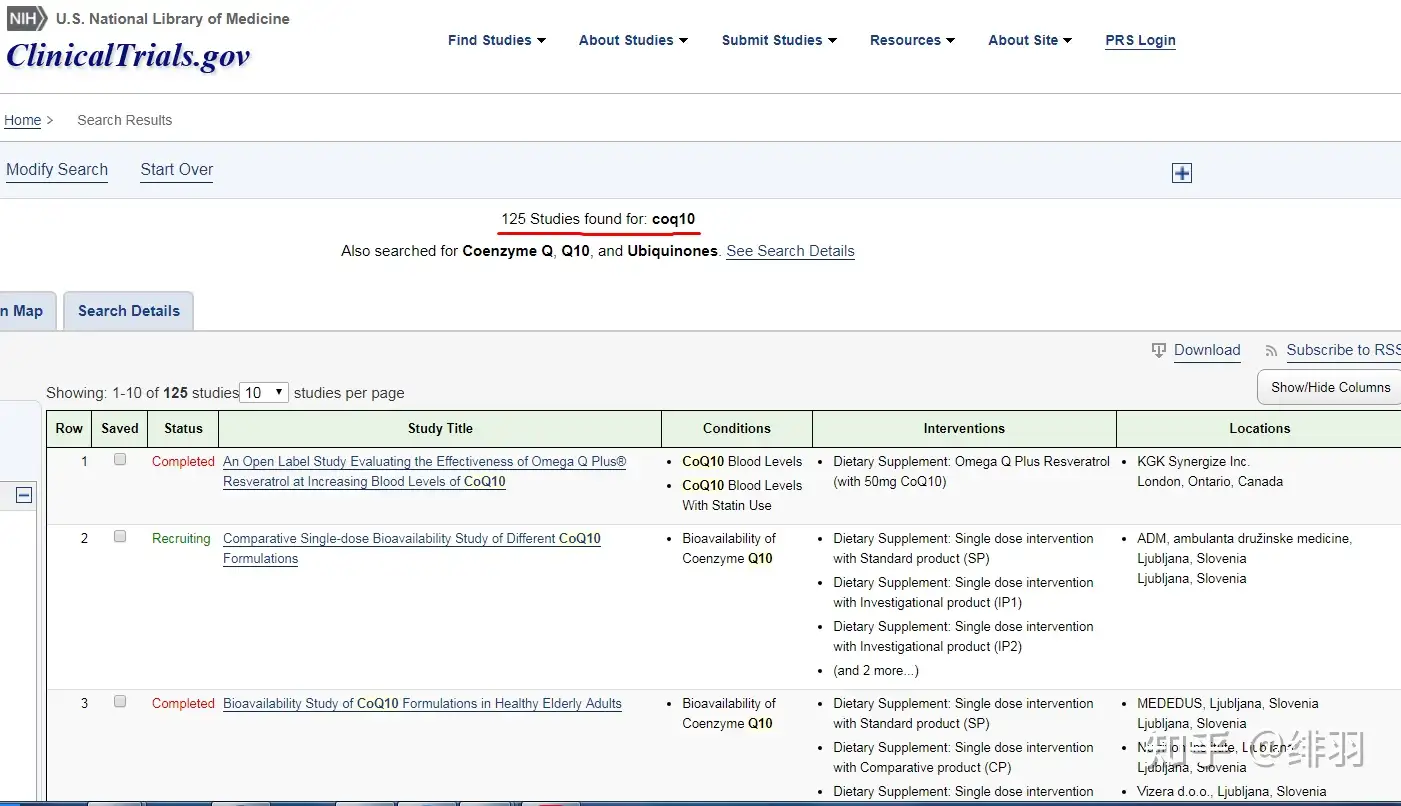Click the Conditions column header
Image resolution: width=1401 pixels, height=806 pixels.
(x=737, y=428)
